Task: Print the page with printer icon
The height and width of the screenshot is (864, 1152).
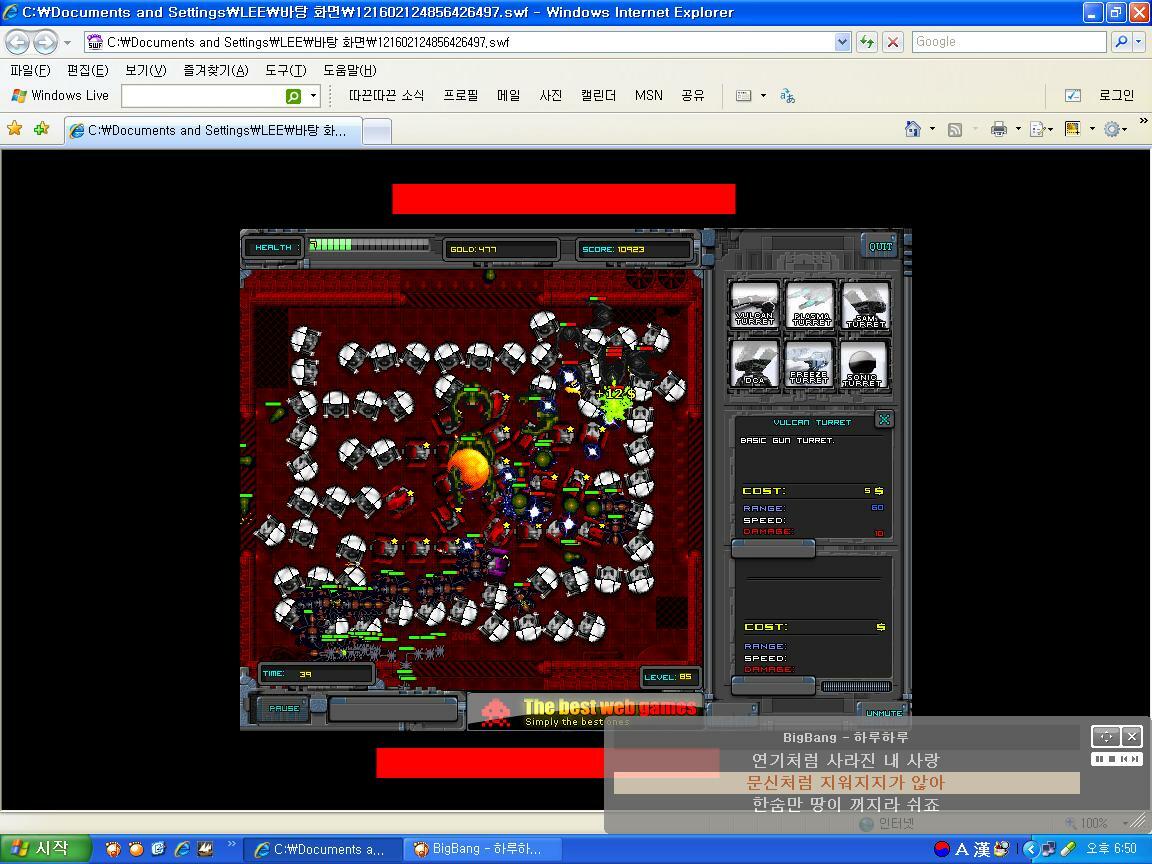Action: pos(998,130)
